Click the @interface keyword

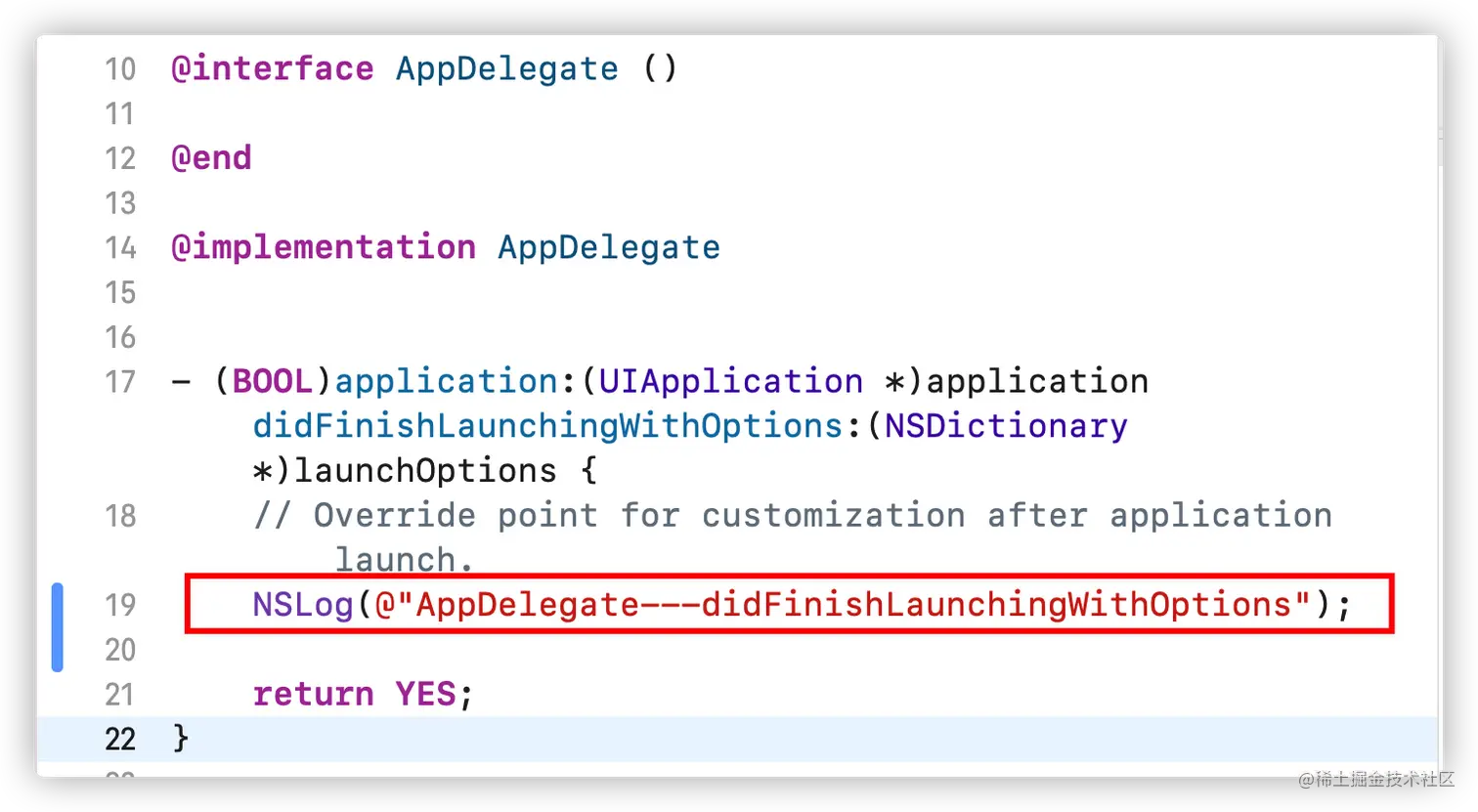272,68
